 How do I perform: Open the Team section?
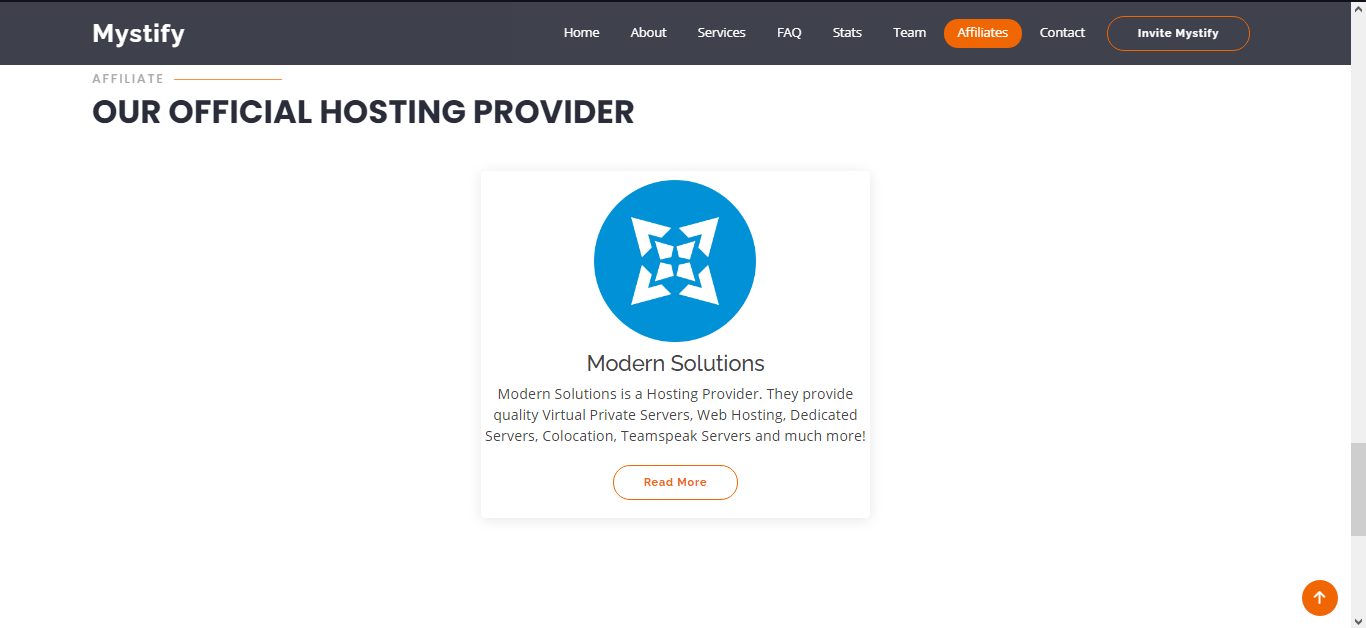coord(909,33)
